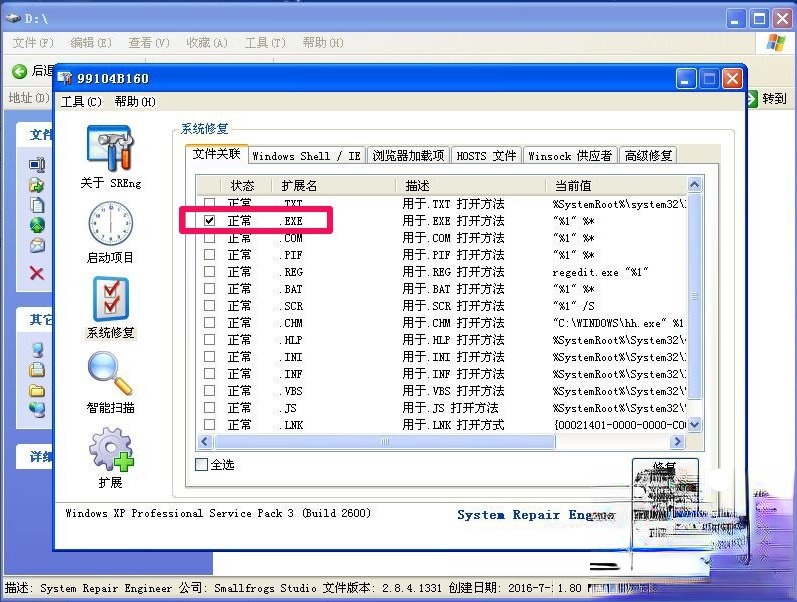This screenshot has height=602, width=797.
Task: Click the envelope email icon in the Explorer sidebar
Action: pos(37,246)
